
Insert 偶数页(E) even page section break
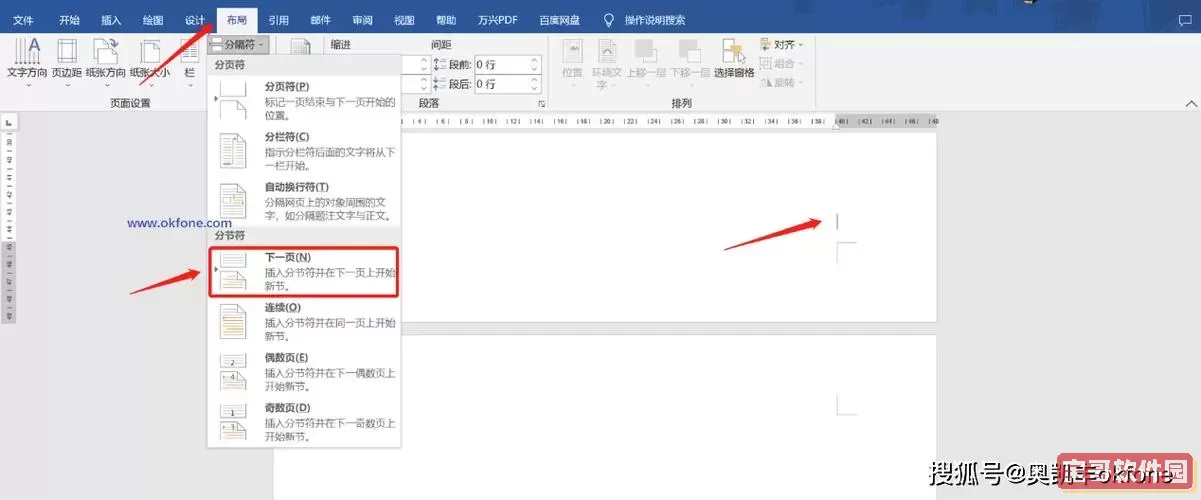pyautogui.click(x=305, y=371)
